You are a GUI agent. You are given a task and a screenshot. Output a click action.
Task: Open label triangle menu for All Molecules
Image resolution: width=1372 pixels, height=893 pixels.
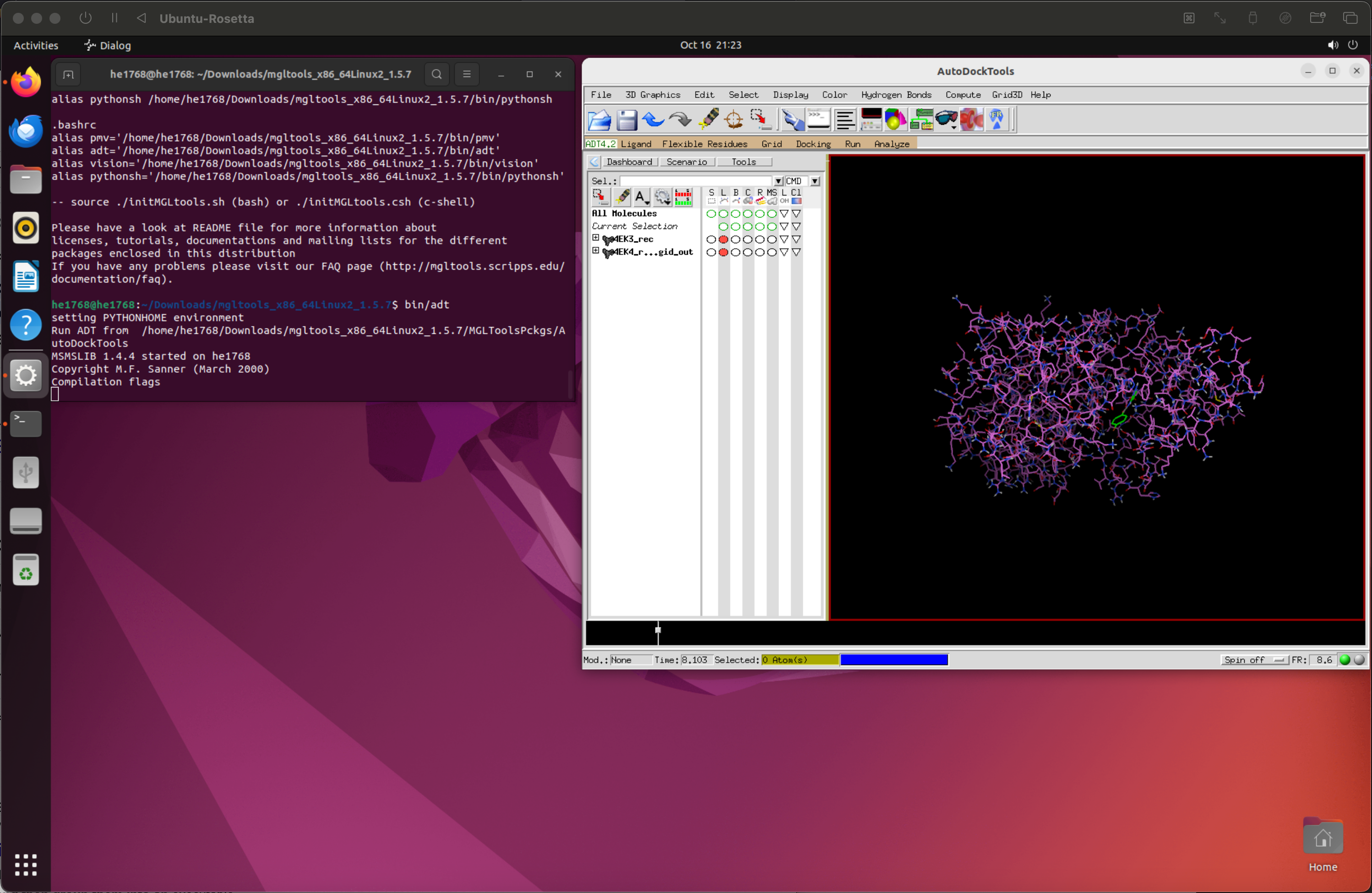click(784, 214)
